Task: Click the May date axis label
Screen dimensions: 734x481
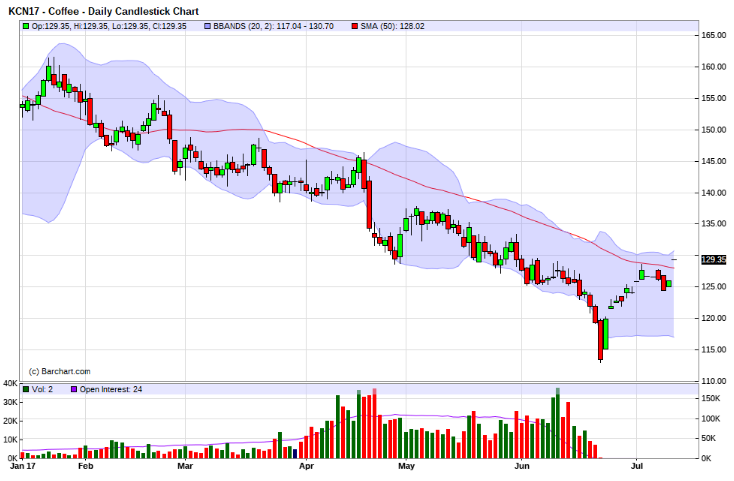Action: coord(406,466)
